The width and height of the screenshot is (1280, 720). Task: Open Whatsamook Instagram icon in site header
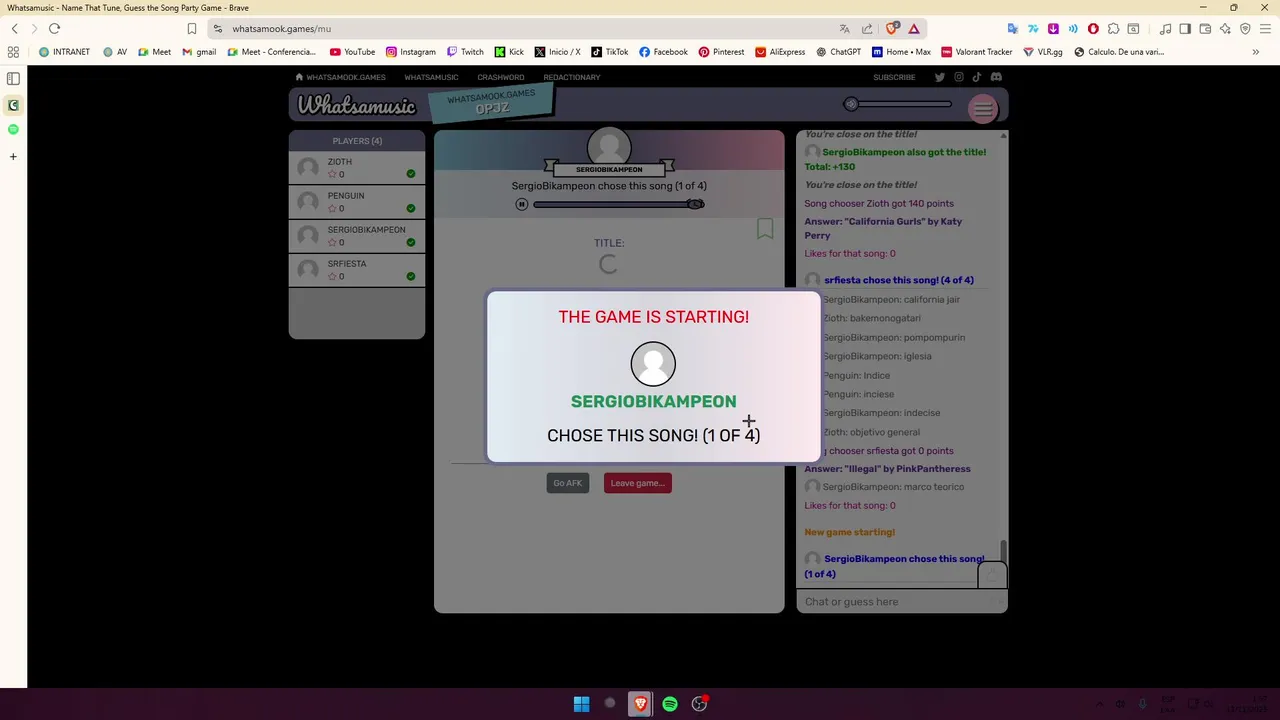coord(958,77)
